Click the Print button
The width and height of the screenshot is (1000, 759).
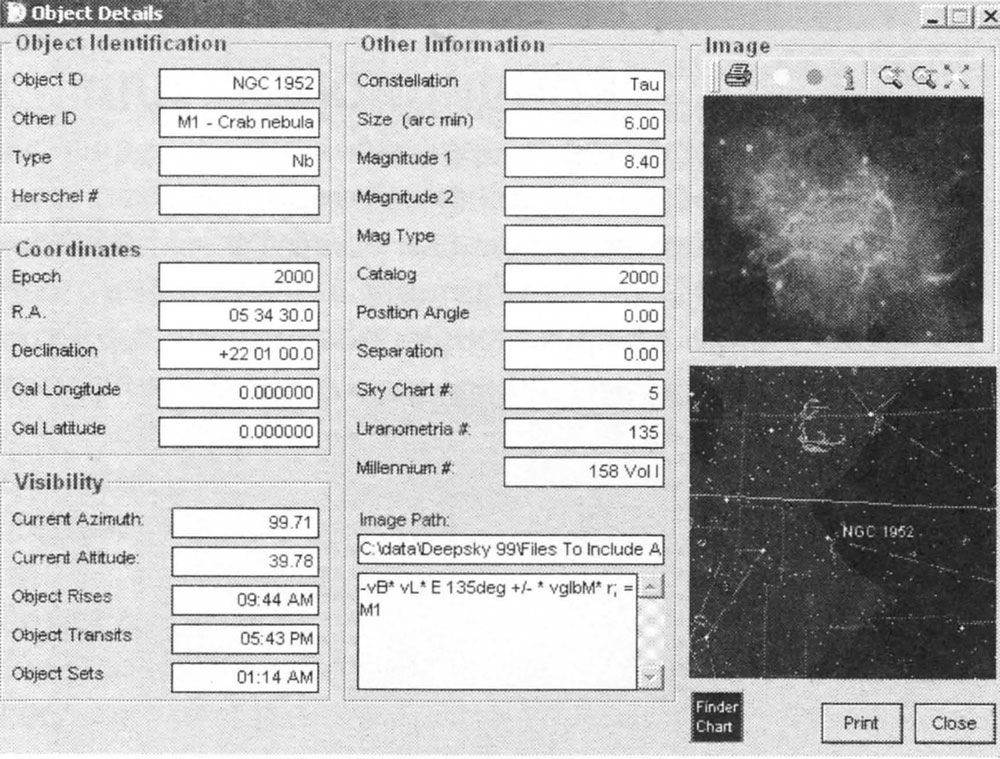click(x=862, y=723)
